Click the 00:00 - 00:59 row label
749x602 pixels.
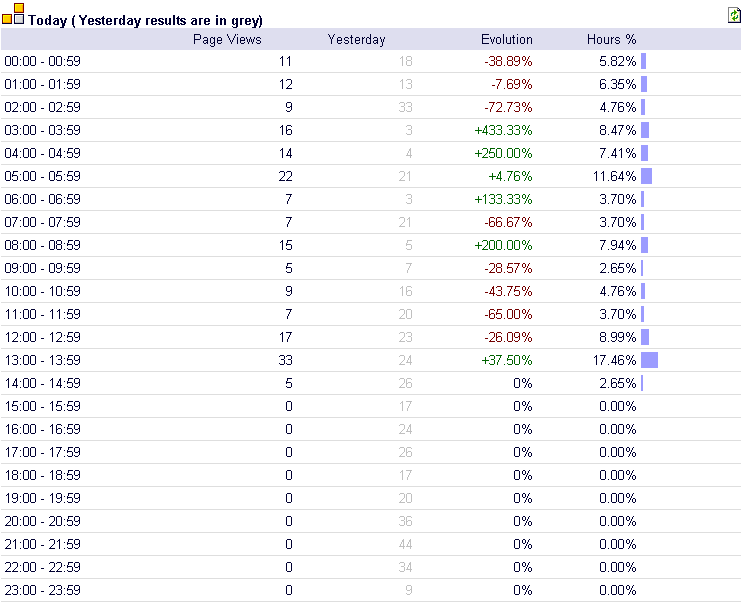click(x=43, y=62)
